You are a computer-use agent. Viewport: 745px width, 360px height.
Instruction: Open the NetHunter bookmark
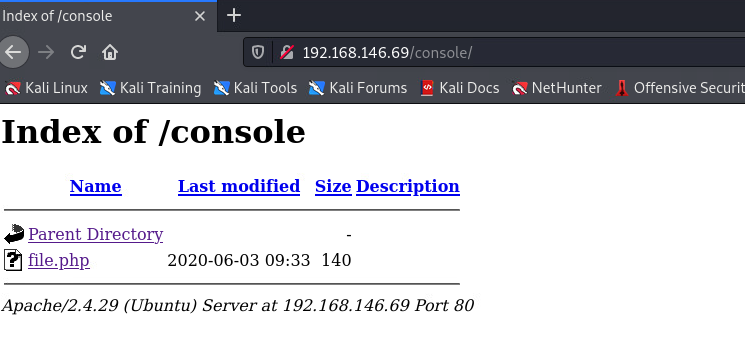(x=557, y=88)
